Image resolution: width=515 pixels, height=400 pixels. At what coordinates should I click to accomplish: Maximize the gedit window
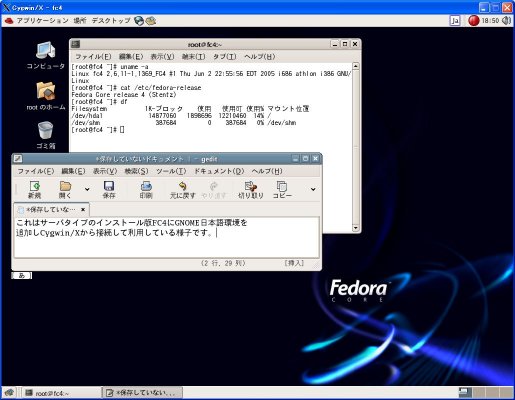coord(305,159)
